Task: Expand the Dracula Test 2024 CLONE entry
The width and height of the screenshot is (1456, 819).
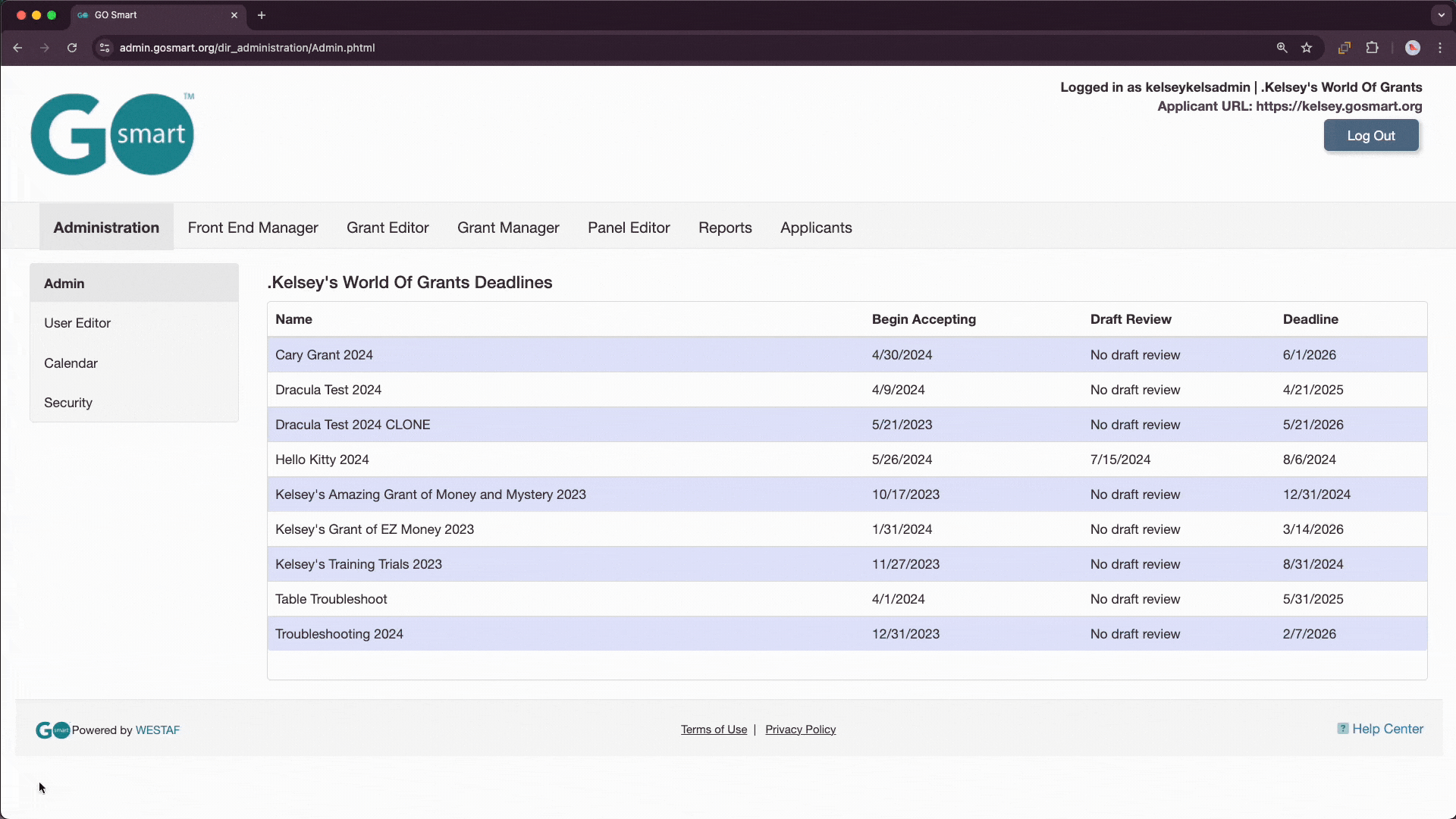Action: (x=353, y=424)
